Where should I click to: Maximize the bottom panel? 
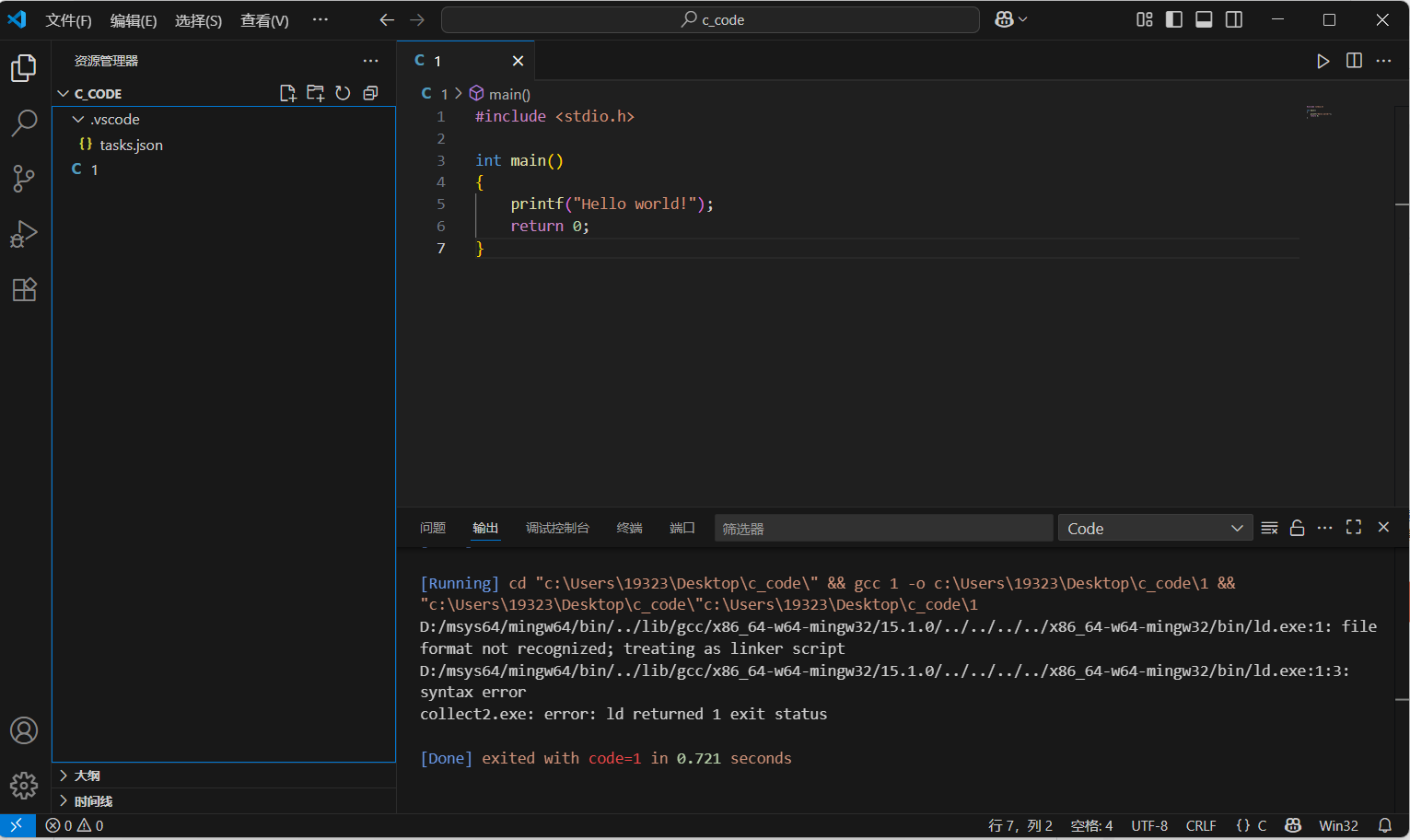1353,527
